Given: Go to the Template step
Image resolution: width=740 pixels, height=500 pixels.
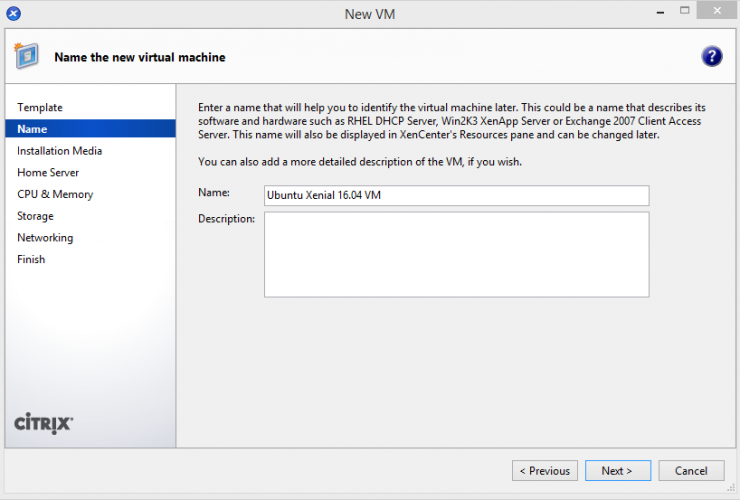Looking at the screenshot, I should (x=40, y=107).
